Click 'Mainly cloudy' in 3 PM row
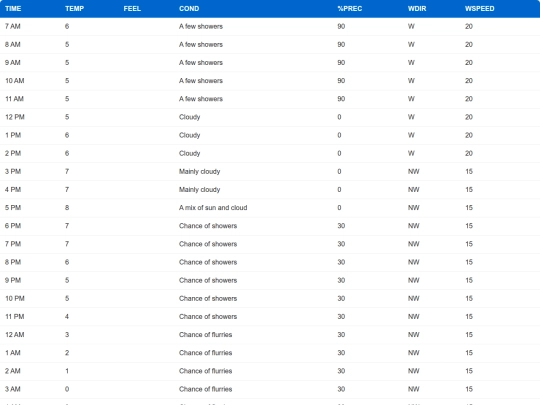 tap(199, 172)
